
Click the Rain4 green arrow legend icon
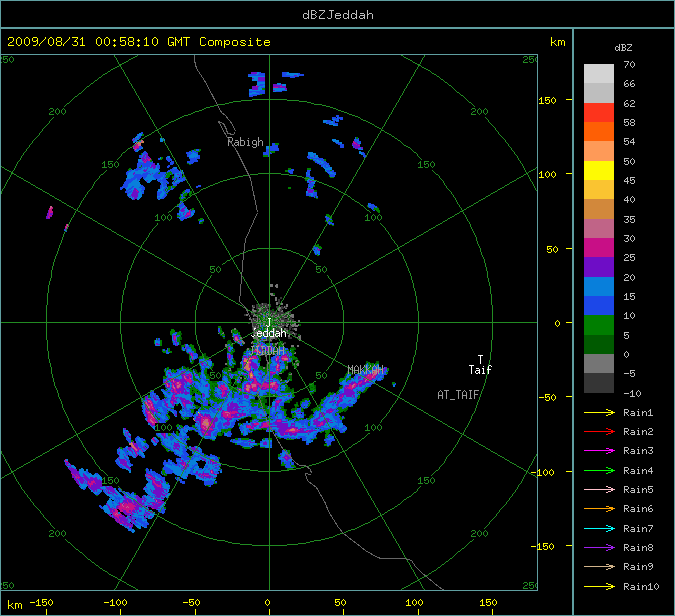point(599,471)
